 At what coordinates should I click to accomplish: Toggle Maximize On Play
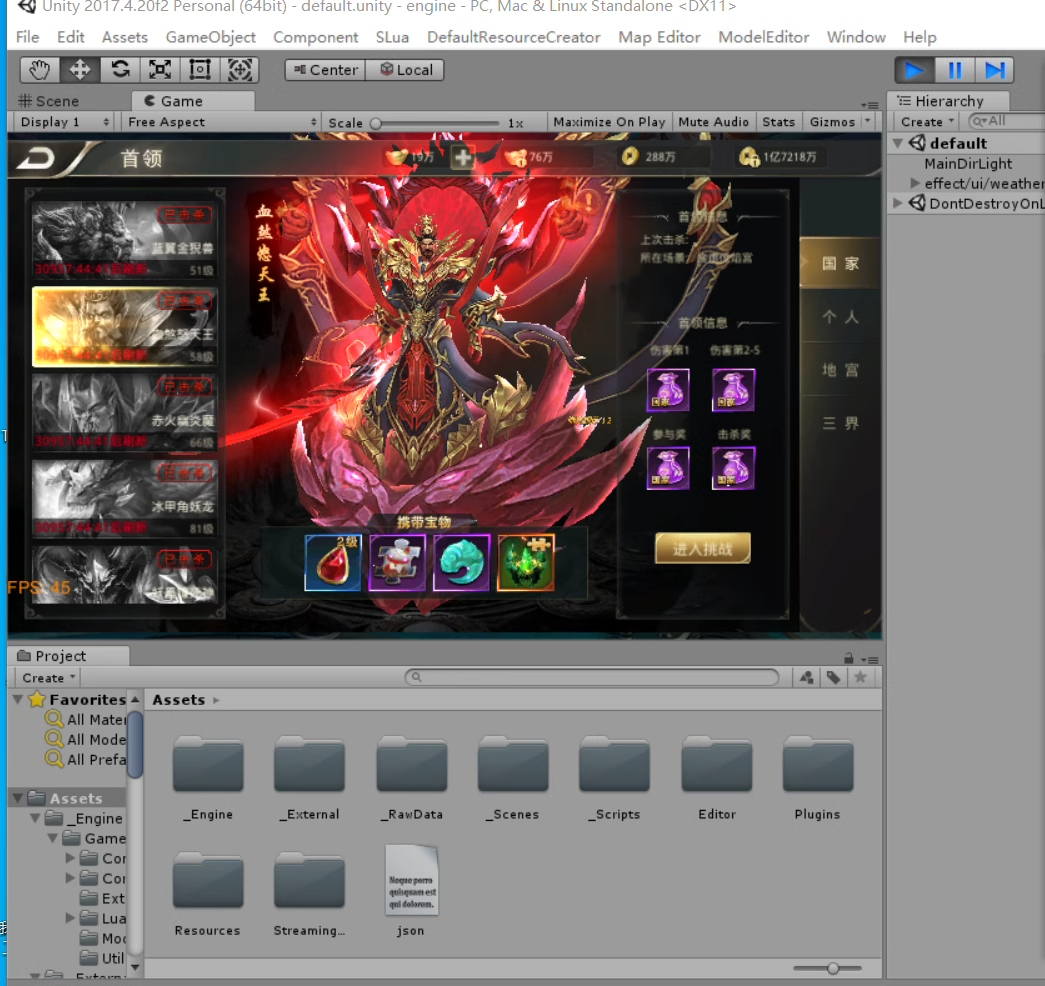coord(609,122)
